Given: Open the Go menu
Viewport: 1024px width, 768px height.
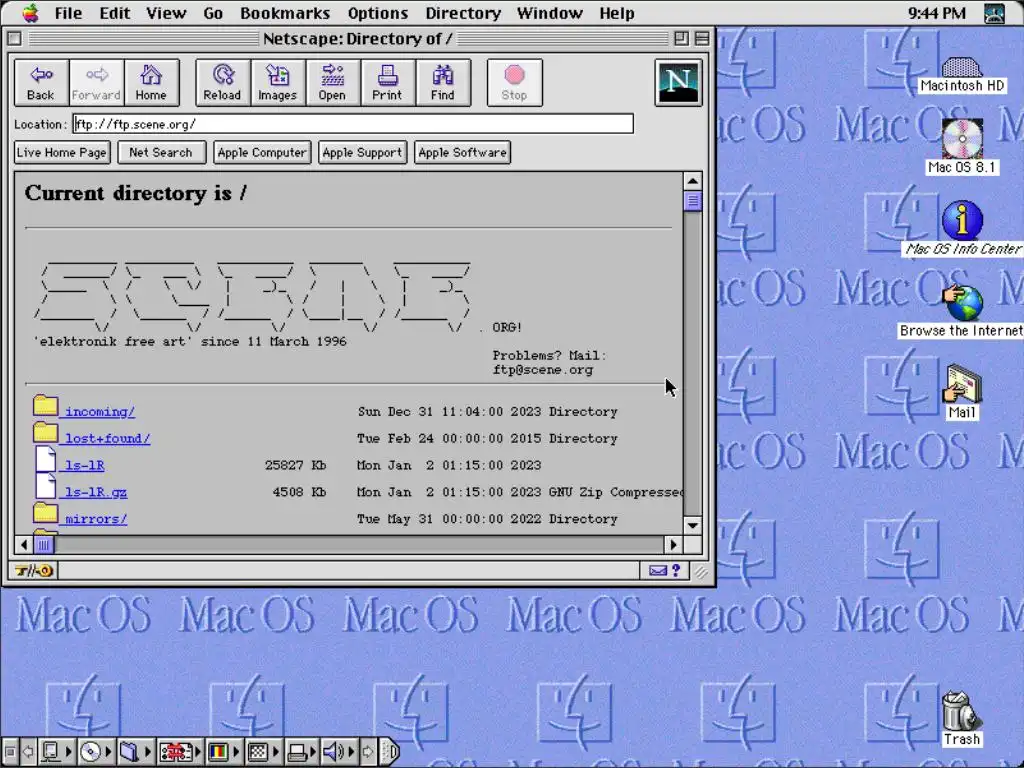Looking at the screenshot, I should 213,13.
